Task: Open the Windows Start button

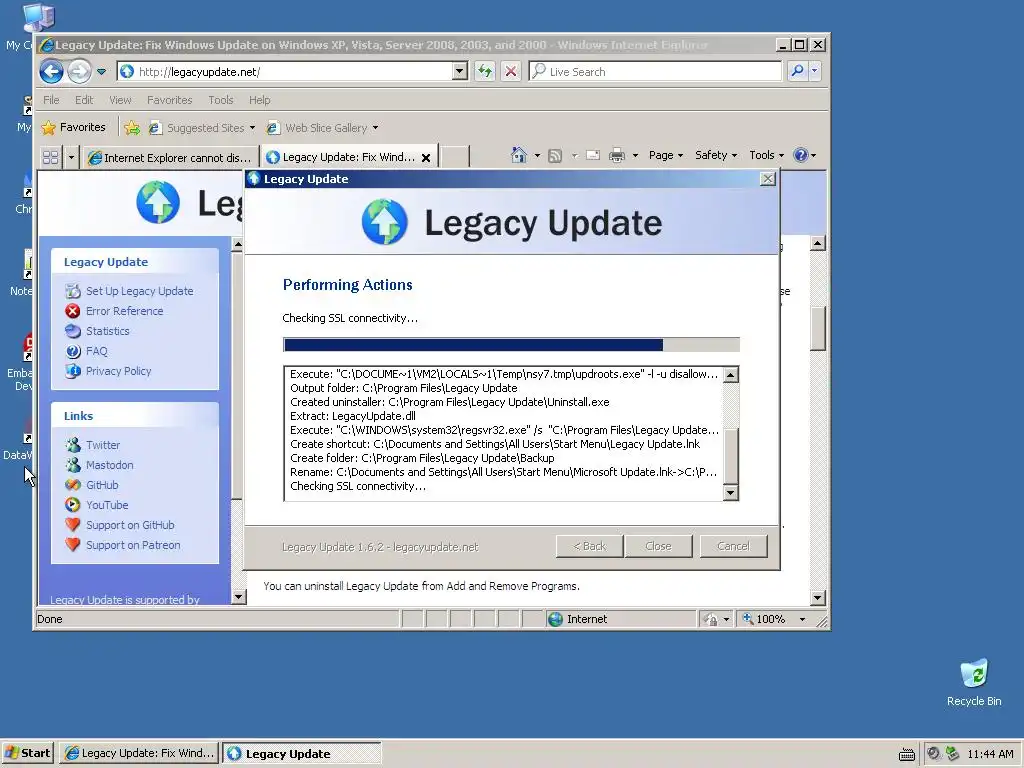Action: (27, 753)
